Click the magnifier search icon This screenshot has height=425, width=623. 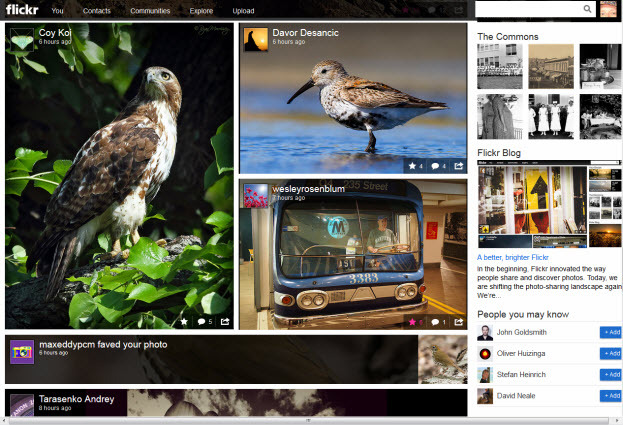click(587, 9)
